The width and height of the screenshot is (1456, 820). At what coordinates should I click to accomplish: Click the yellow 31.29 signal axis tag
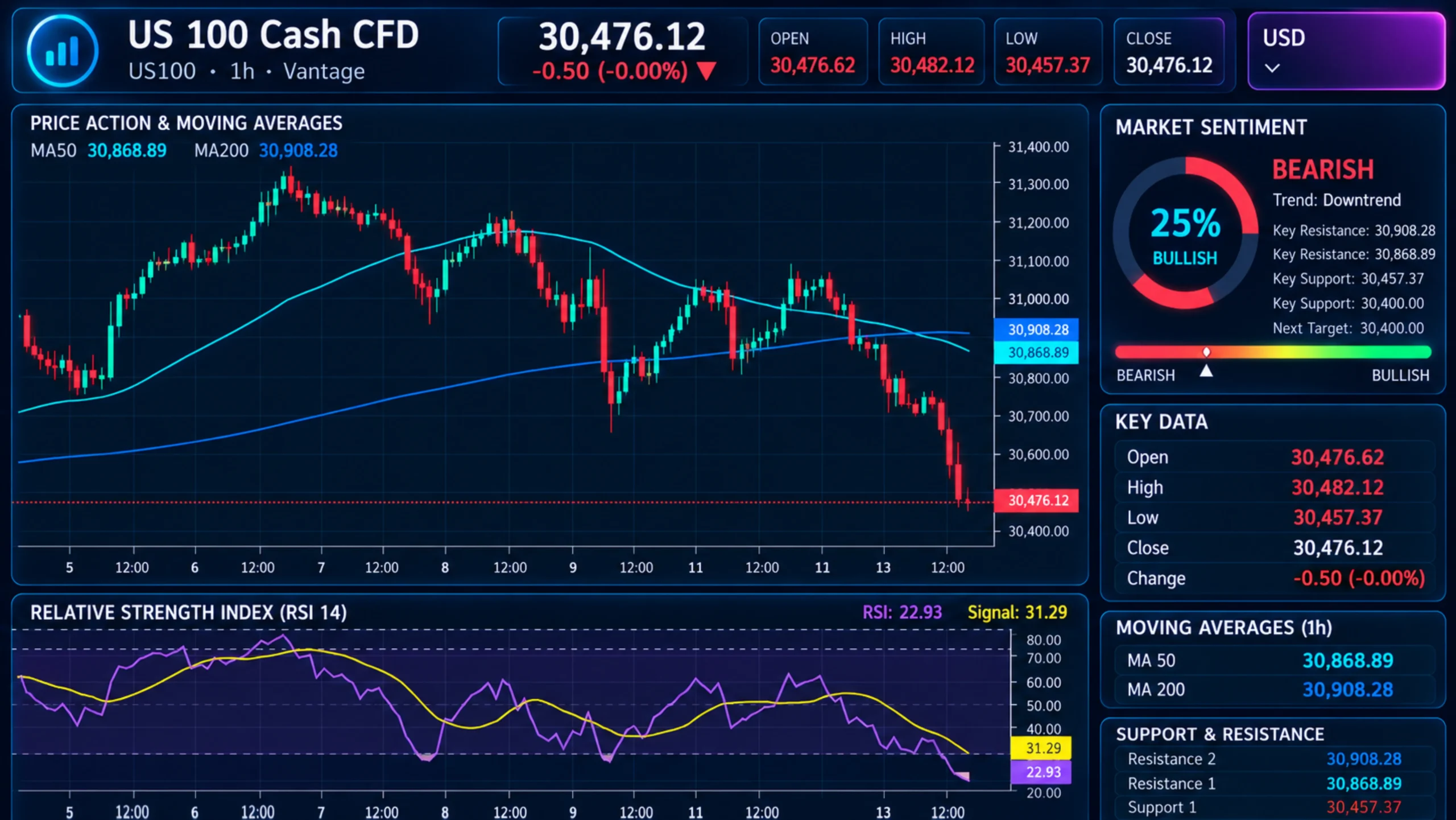(x=1041, y=748)
